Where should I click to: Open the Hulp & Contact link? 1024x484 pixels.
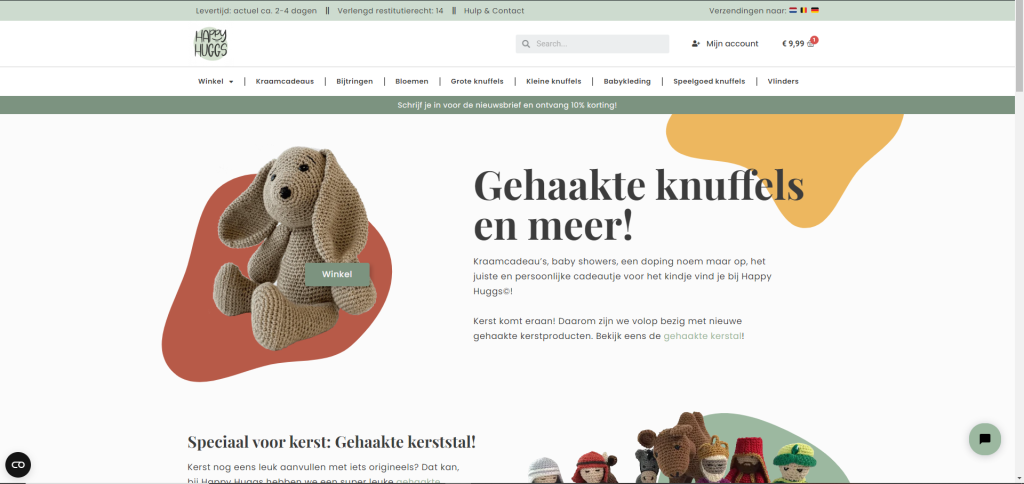click(494, 10)
